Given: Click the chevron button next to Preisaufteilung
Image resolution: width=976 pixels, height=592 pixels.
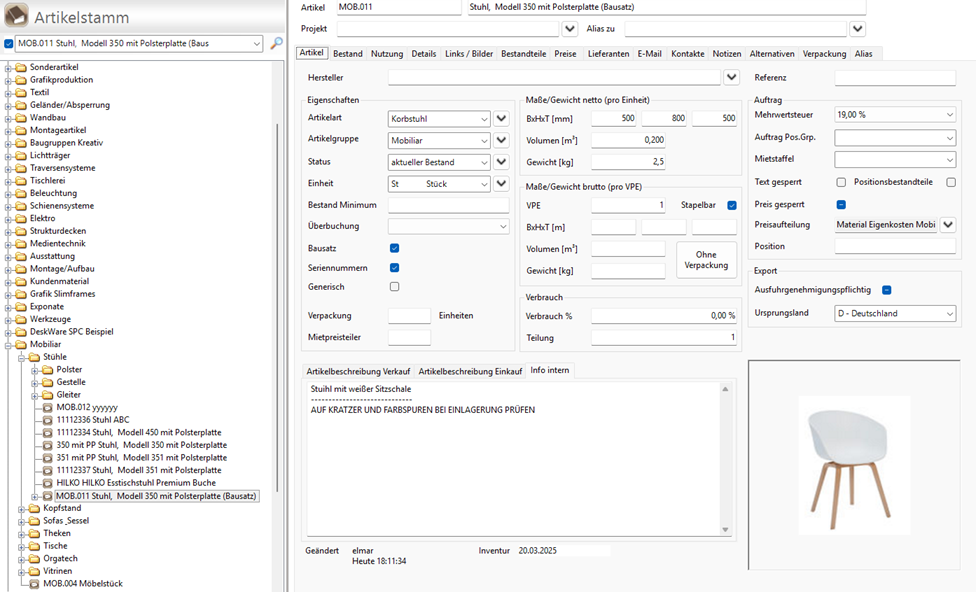Looking at the screenshot, I should coord(948,225).
